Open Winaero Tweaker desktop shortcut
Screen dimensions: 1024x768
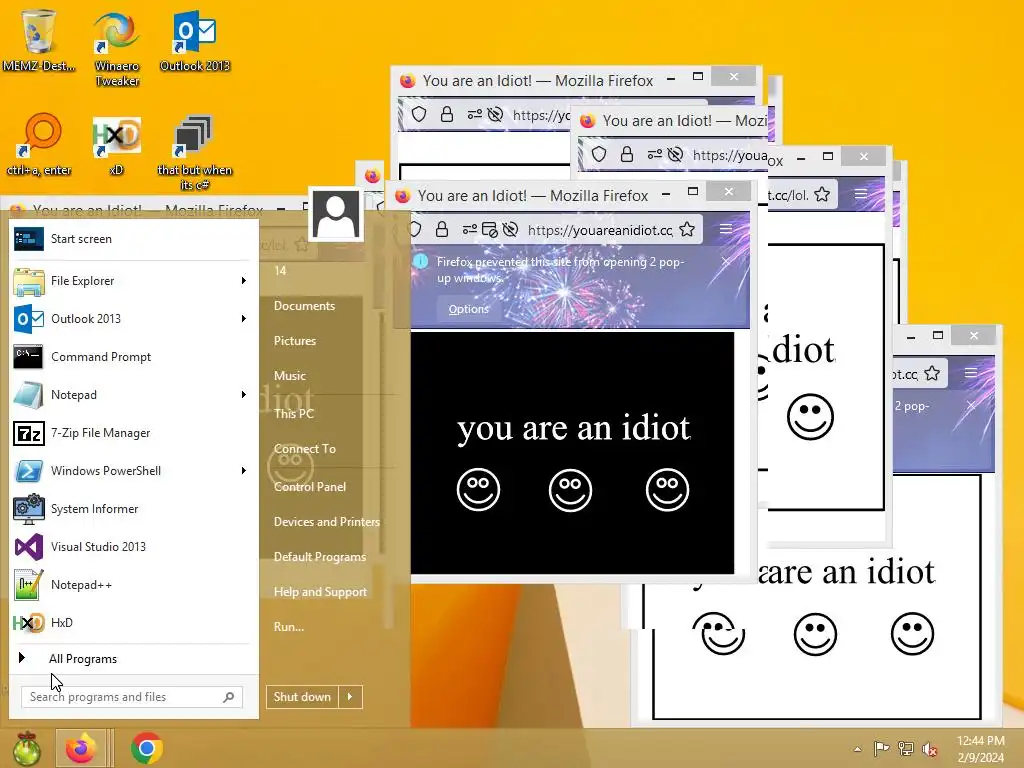click(x=116, y=47)
